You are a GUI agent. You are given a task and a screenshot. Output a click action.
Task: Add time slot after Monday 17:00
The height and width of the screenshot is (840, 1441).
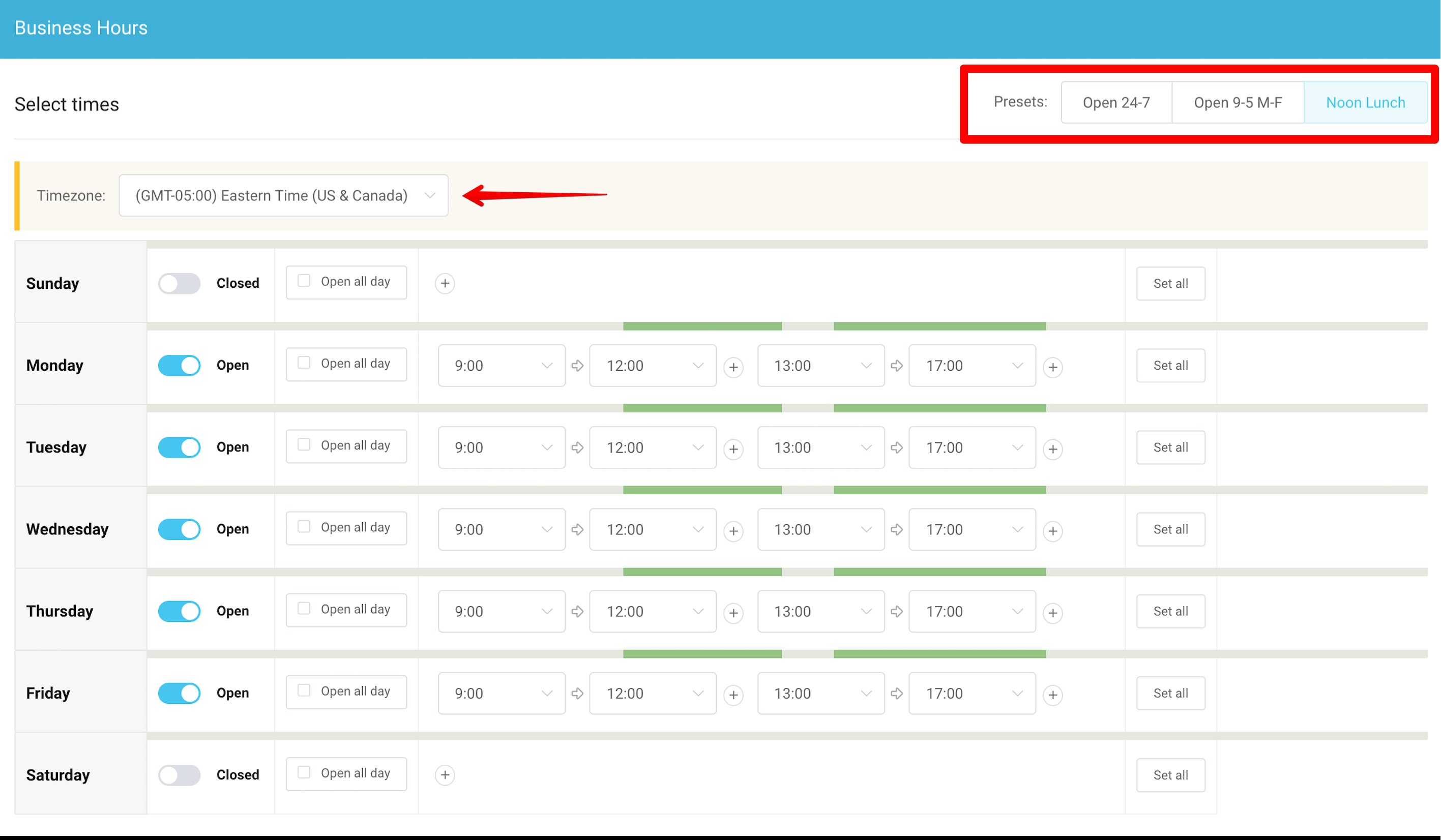coord(1053,367)
